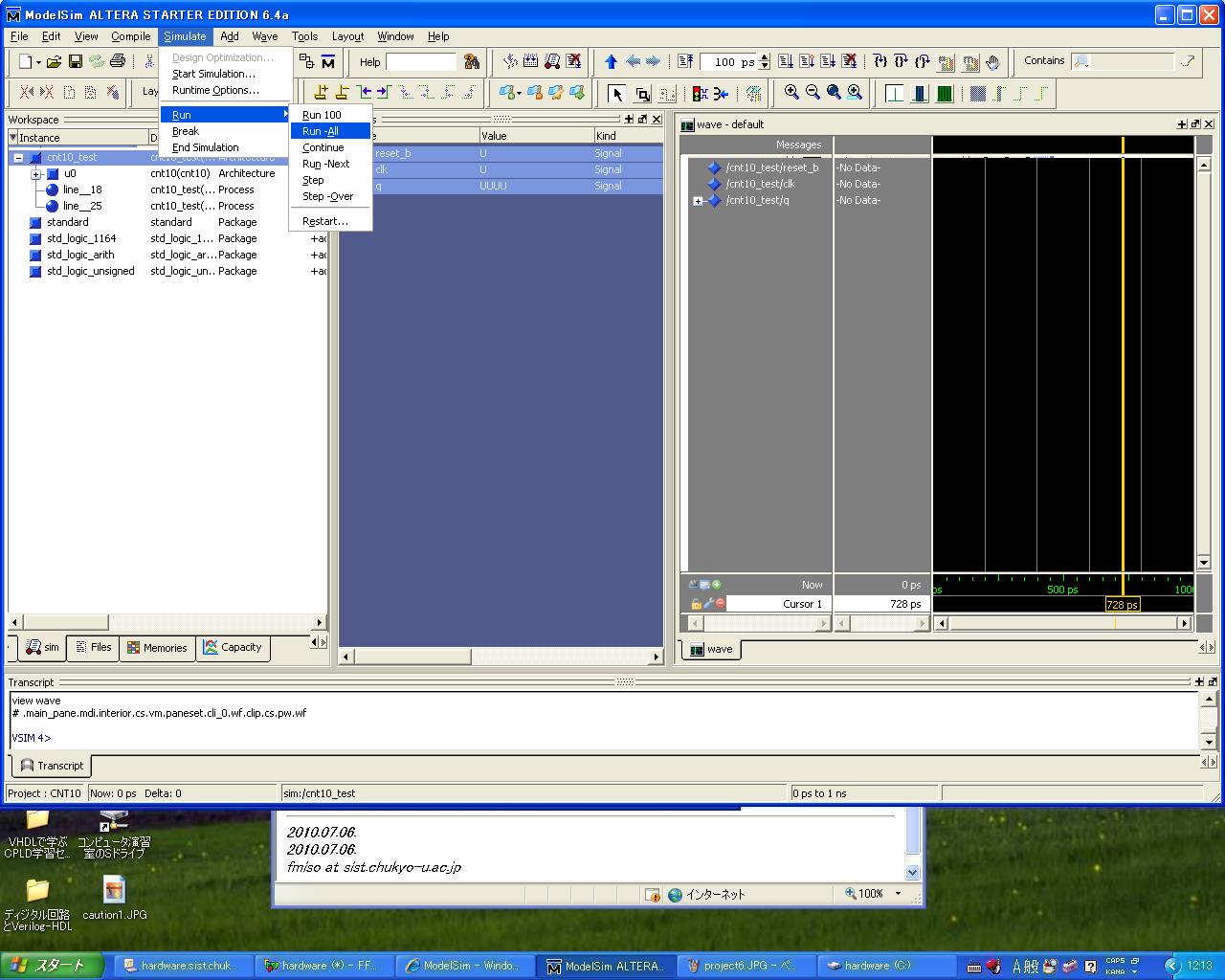Viewport: 1225px width, 980px height.
Task: Select the Zoom mode box tool
Action: pos(642,94)
